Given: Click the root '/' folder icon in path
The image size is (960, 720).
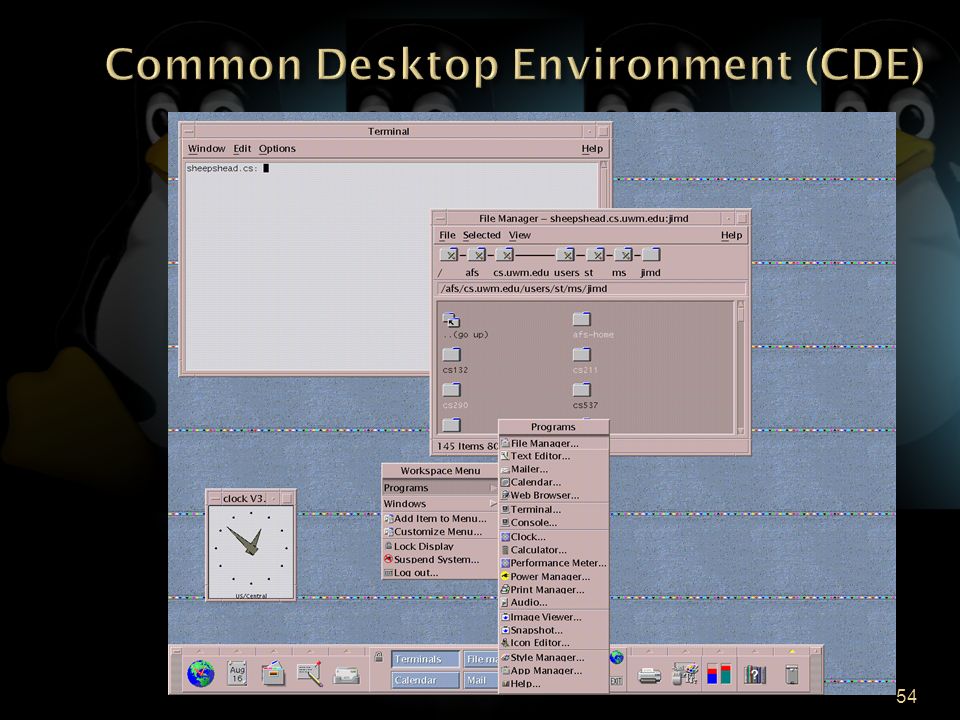Looking at the screenshot, I should point(449,255).
